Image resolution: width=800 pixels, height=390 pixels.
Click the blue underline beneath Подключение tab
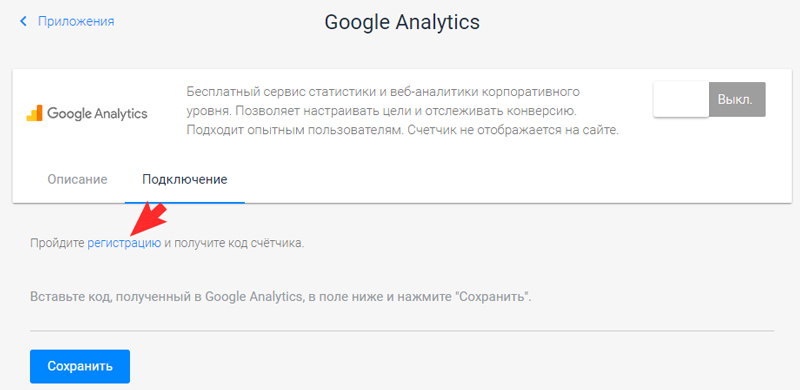pyautogui.click(x=185, y=202)
